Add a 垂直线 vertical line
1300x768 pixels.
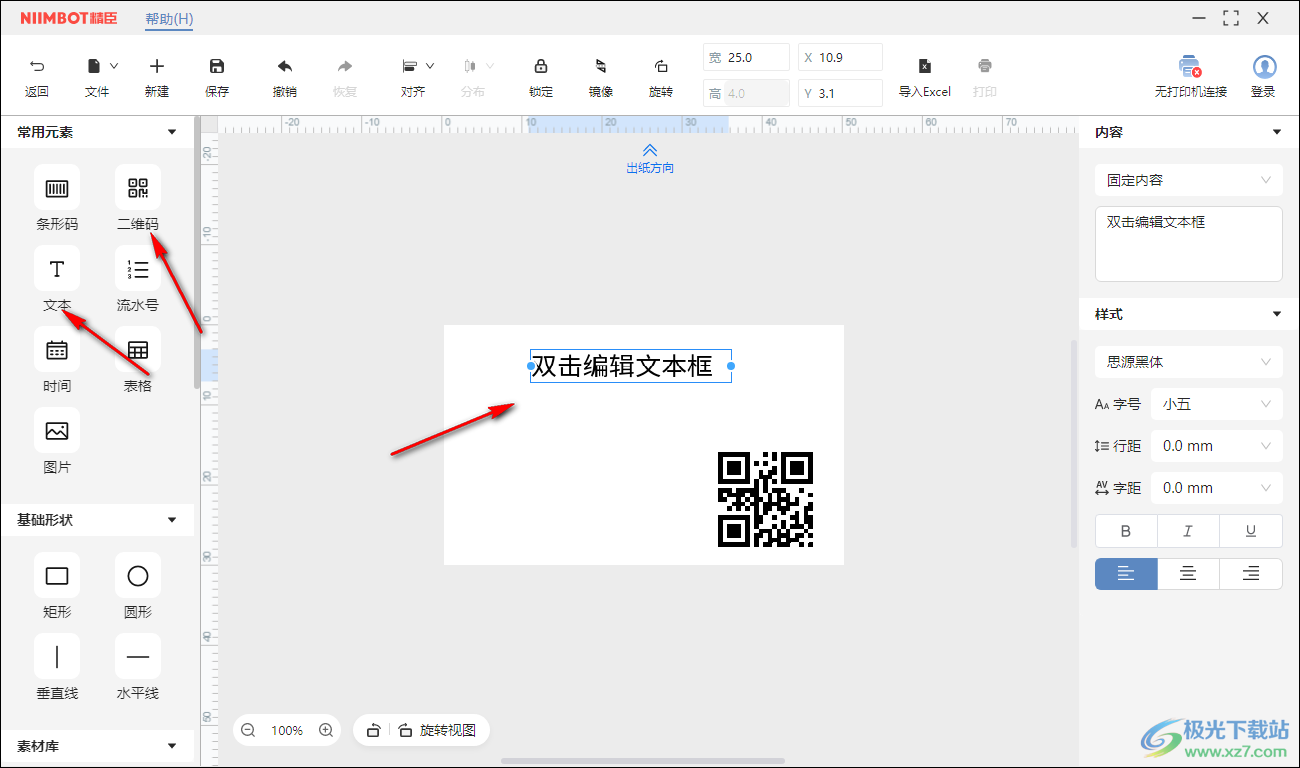(57, 656)
